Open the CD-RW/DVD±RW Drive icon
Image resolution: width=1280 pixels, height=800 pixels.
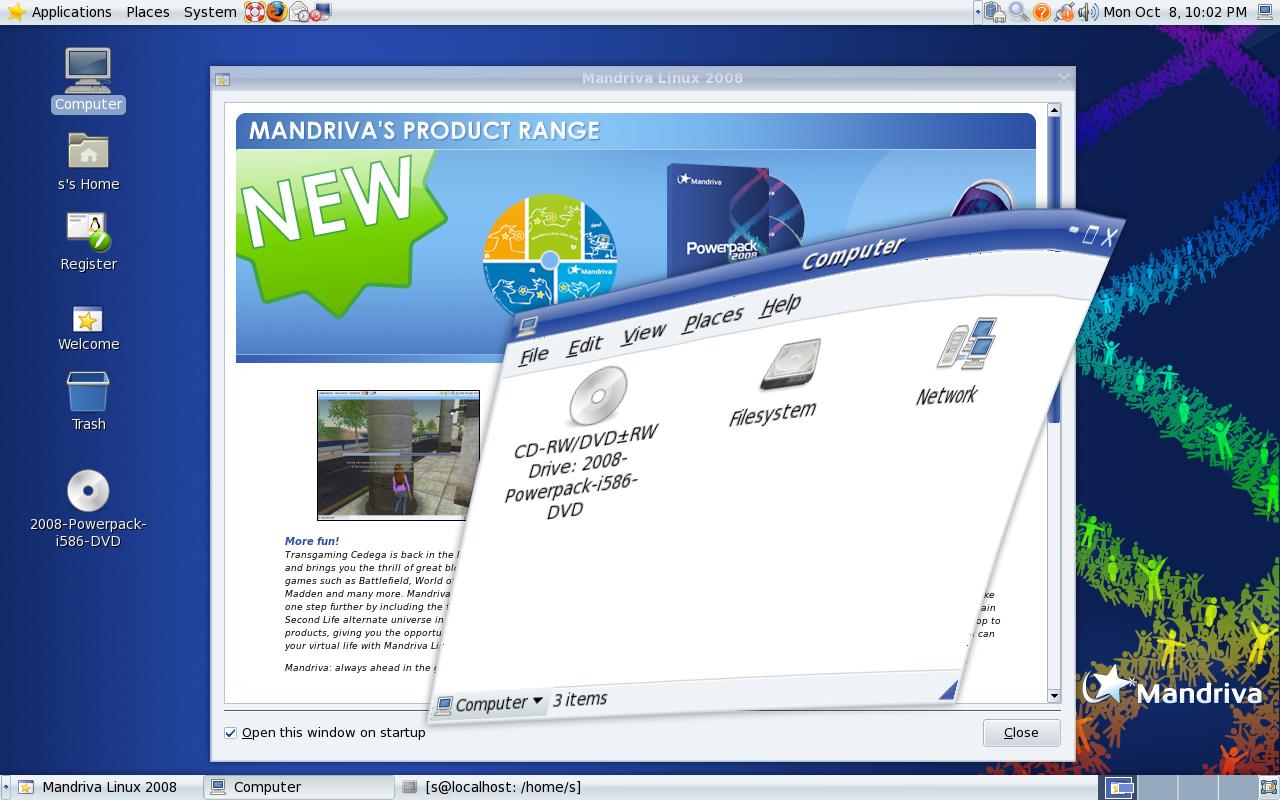tap(598, 396)
